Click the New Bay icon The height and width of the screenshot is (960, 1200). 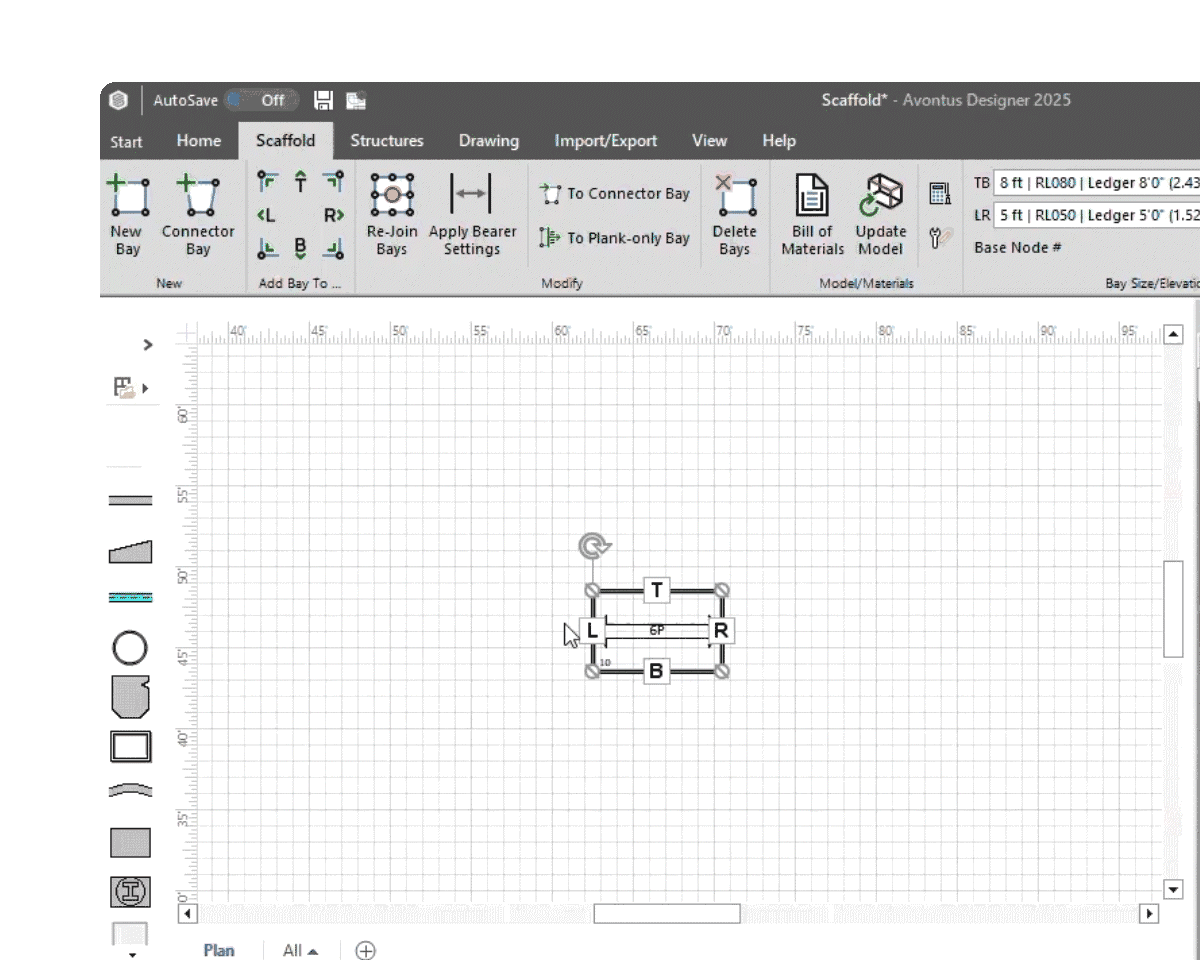(127, 215)
